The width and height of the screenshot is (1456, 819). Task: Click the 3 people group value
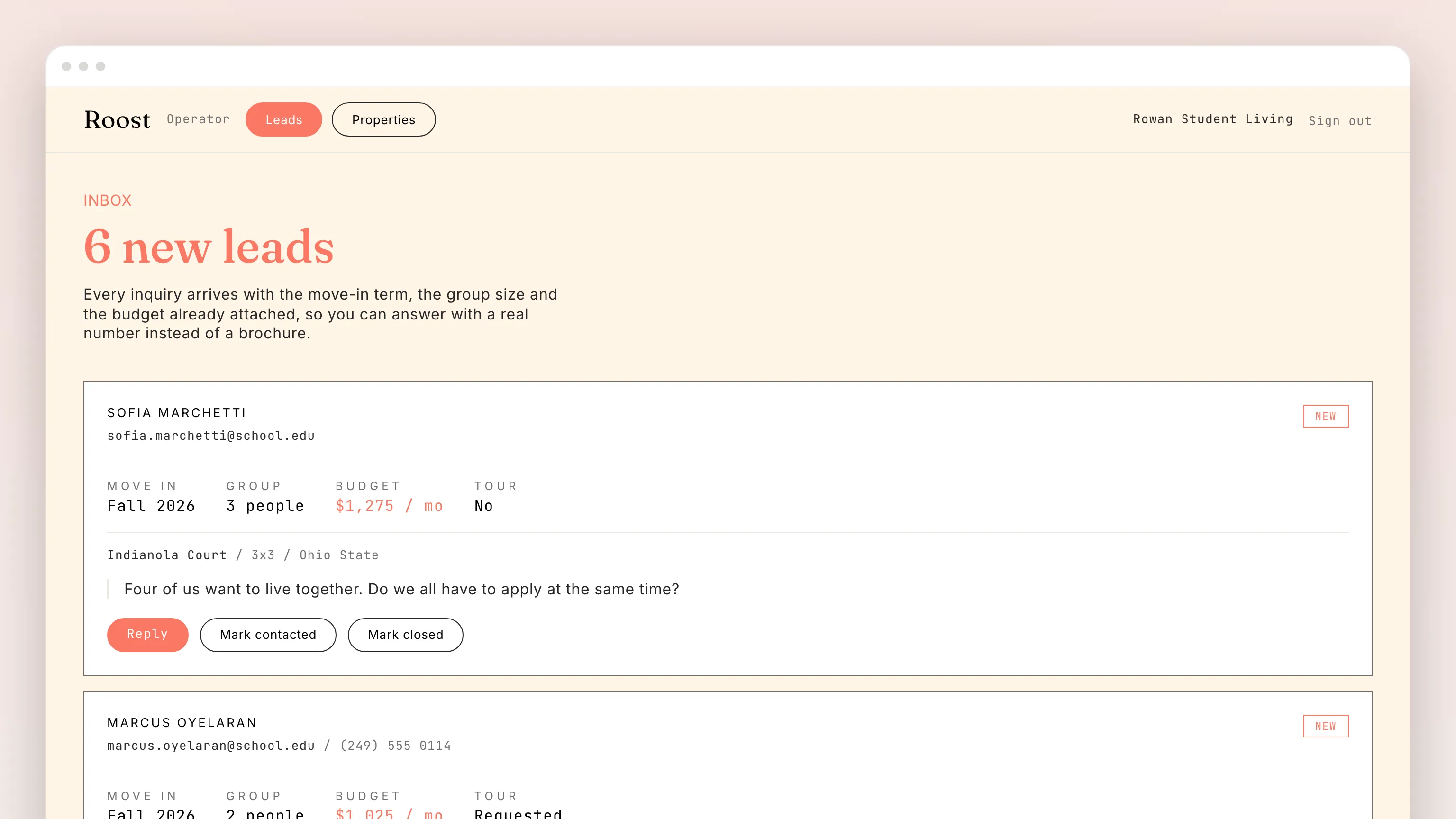265,506
